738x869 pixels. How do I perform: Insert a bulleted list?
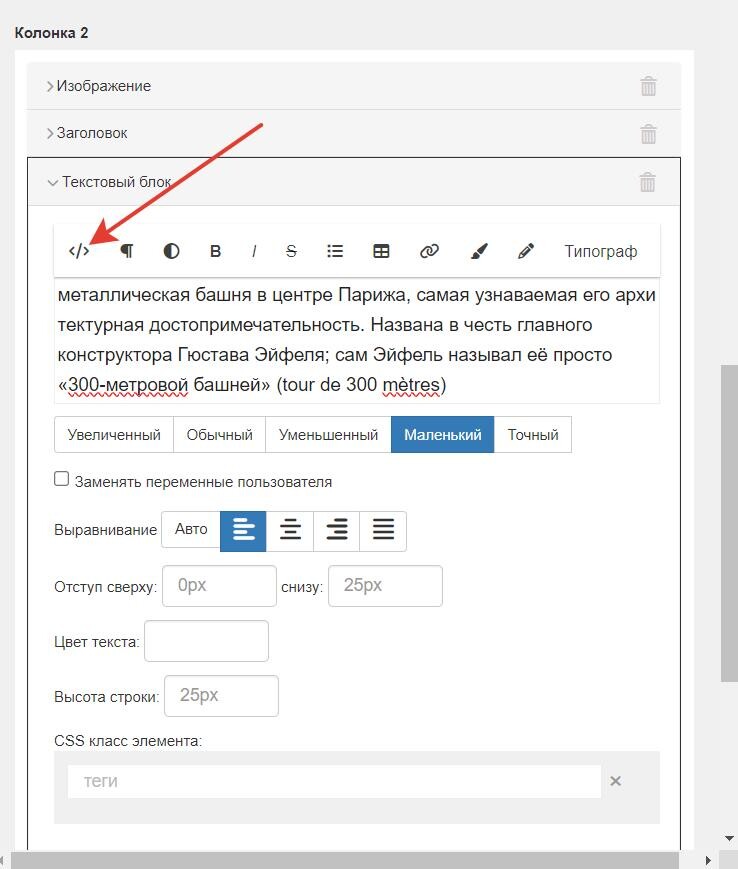click(335, 251)
